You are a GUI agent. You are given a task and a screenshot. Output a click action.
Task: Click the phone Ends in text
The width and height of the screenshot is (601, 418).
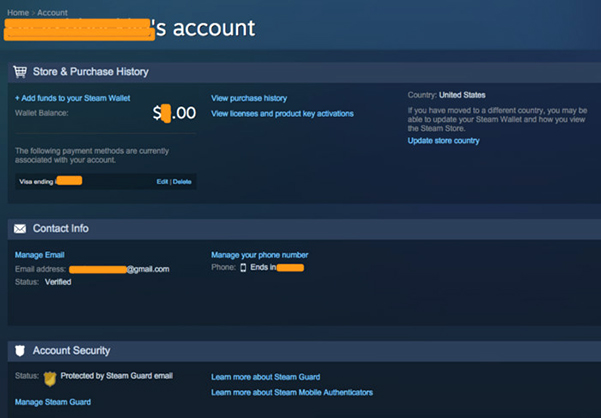coord(277,267)
